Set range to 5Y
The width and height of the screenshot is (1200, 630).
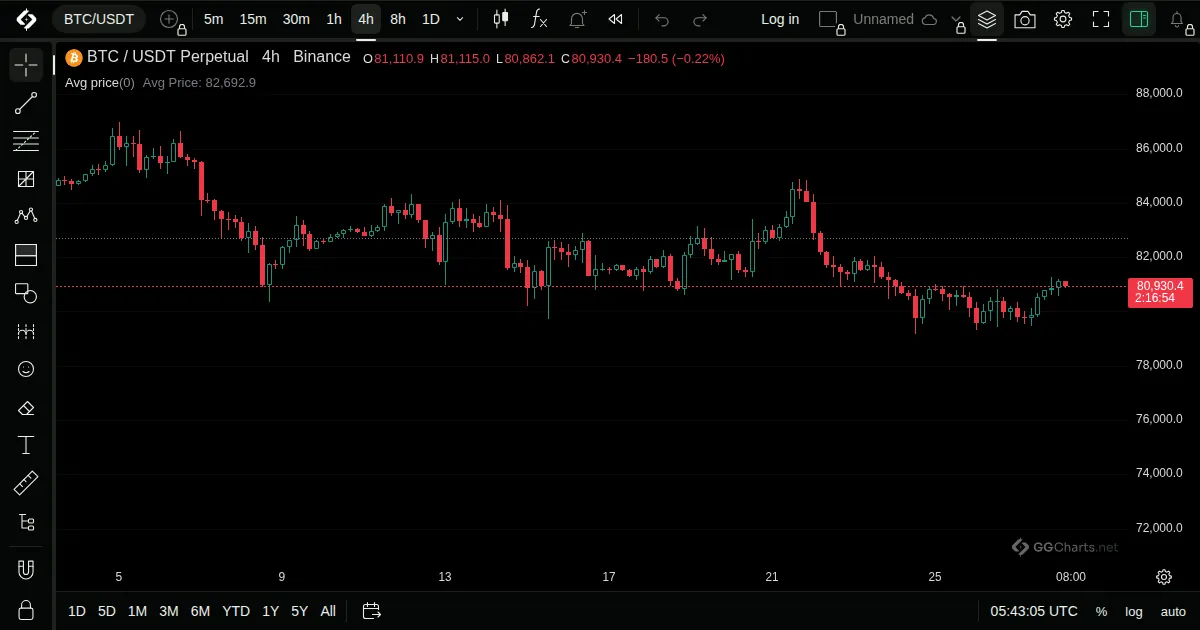299,611
